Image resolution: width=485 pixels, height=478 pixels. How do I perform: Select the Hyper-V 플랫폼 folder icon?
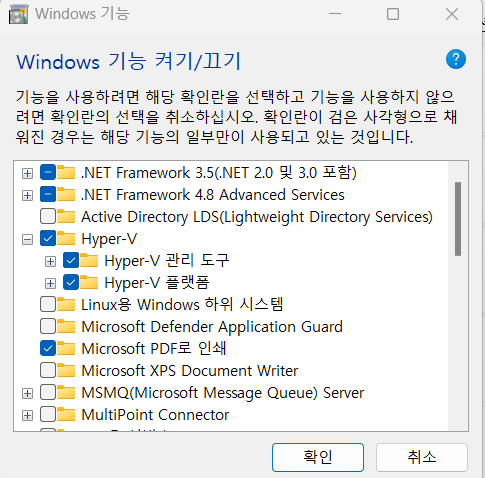click(x=89, y=282)
